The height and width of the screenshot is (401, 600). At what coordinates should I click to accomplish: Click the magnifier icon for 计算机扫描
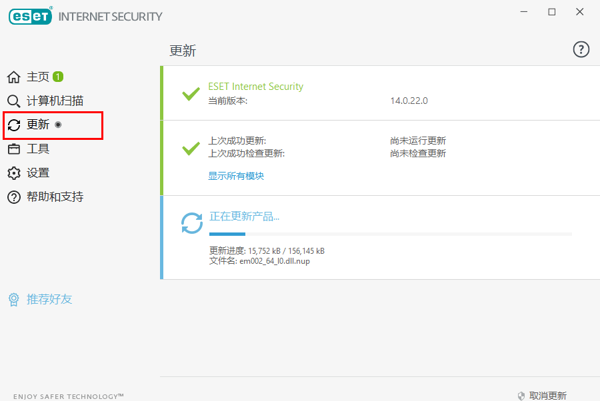(x=14, y=101)
